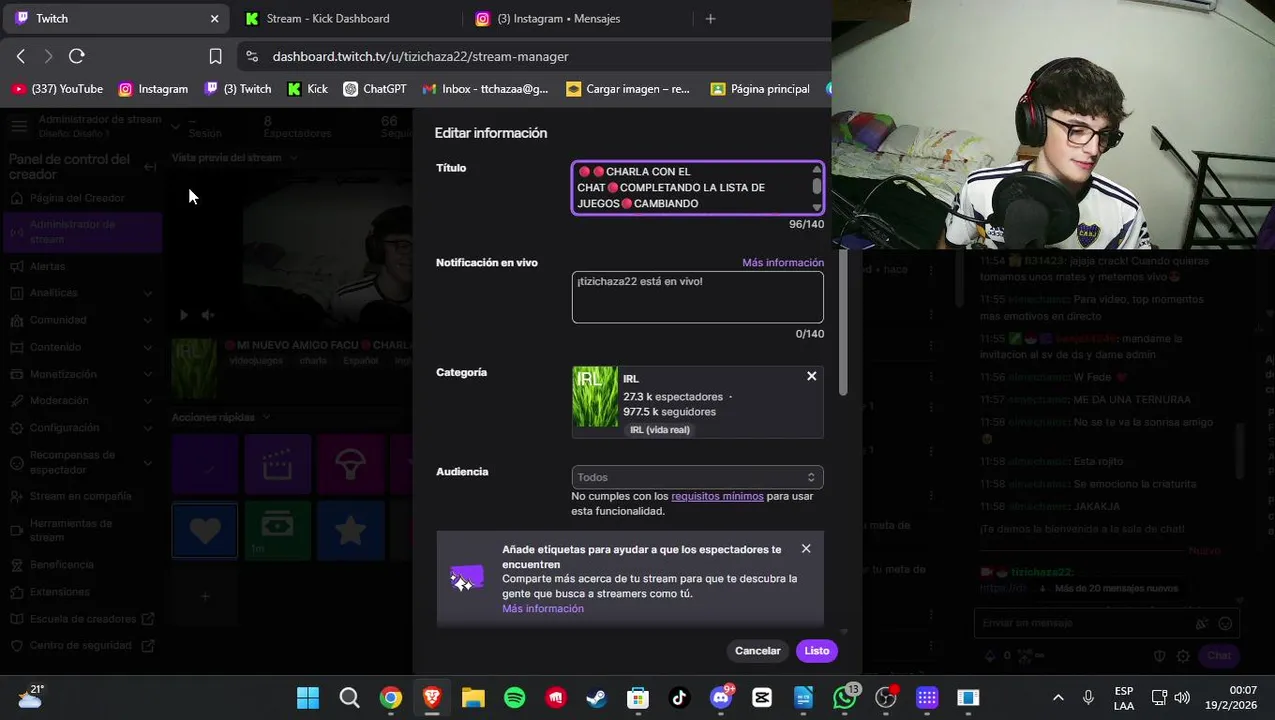Jump to 'Más de 20 mensajes nuevos'
This screenshot has width=1275, height=720.
(1115, 589)
